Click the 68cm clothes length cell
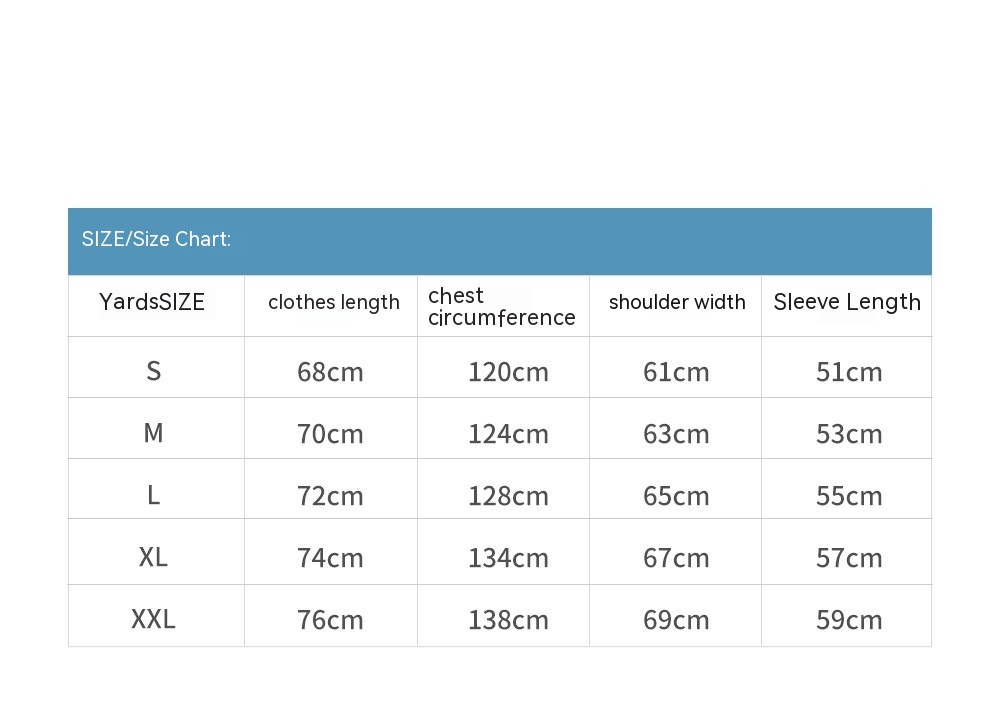 tap(330, 372)
